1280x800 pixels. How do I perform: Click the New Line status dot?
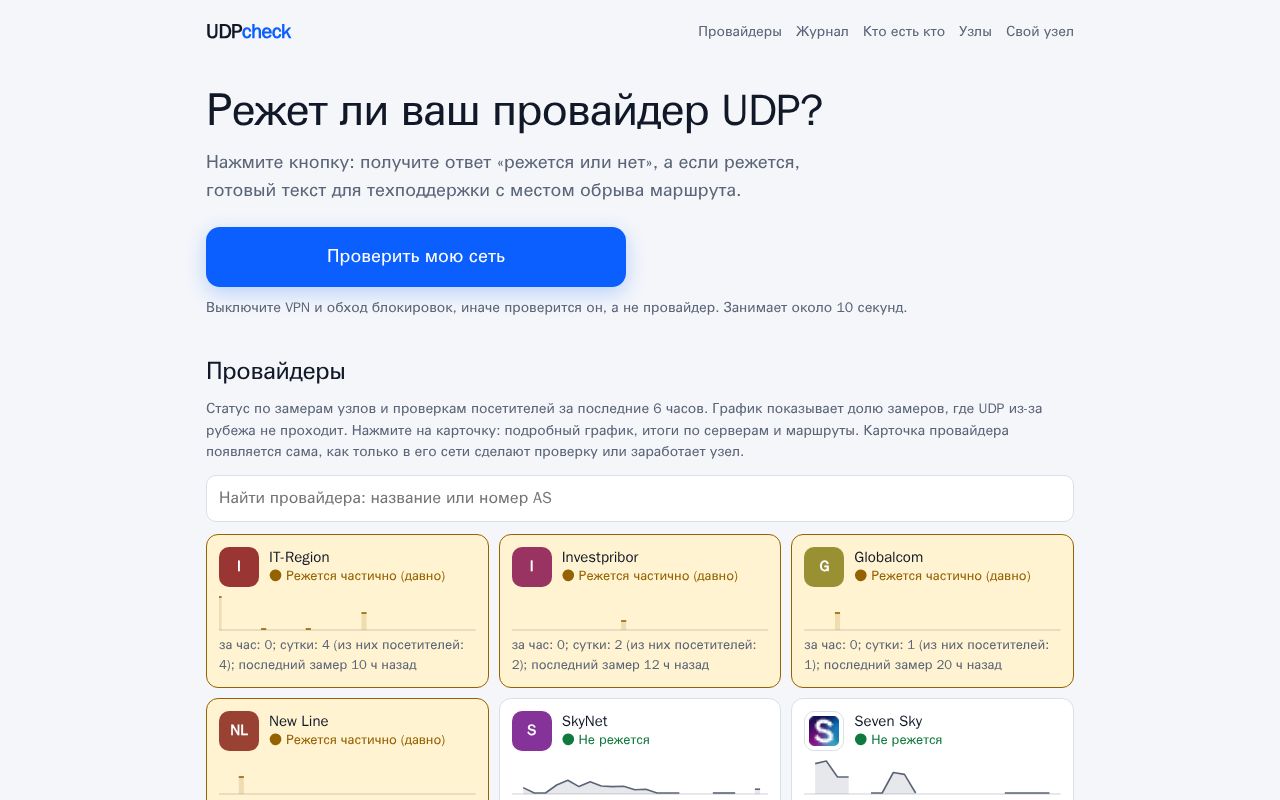point(276,740)
